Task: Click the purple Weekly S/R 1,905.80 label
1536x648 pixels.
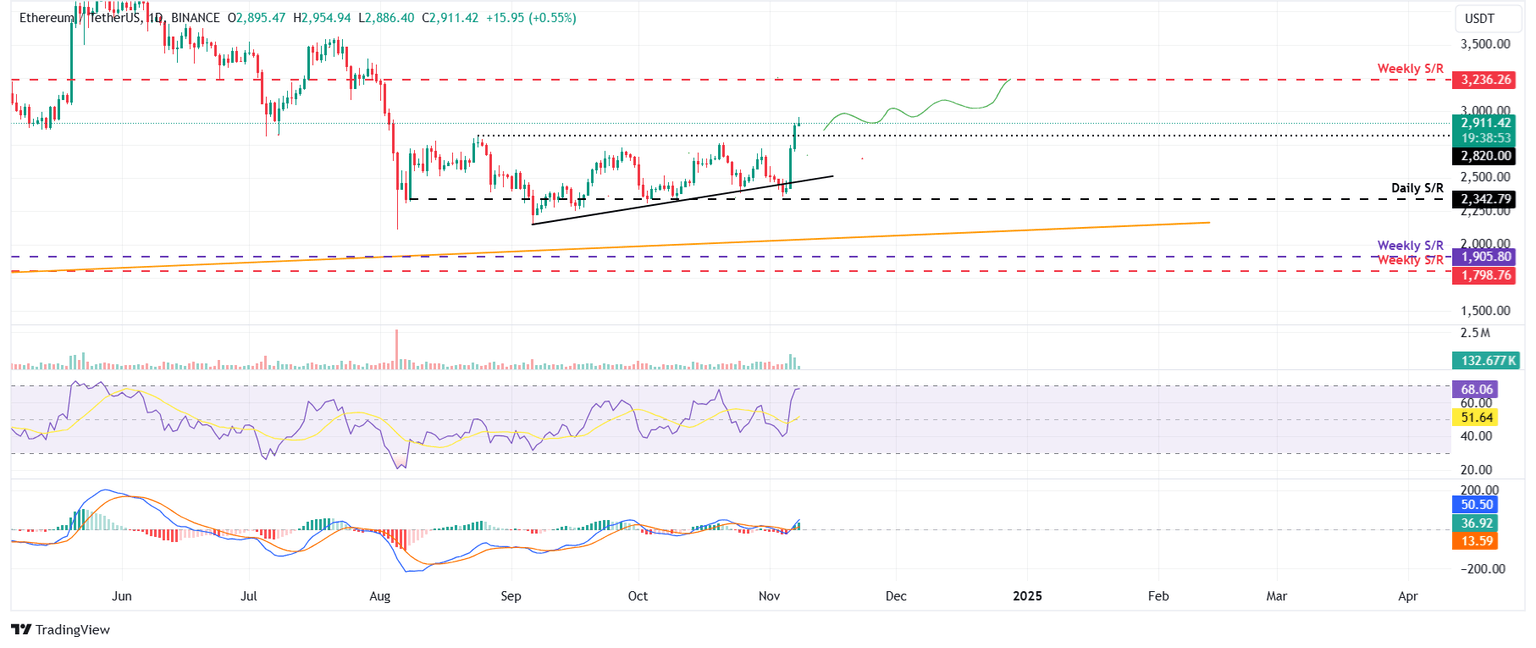Action: 1482,257
